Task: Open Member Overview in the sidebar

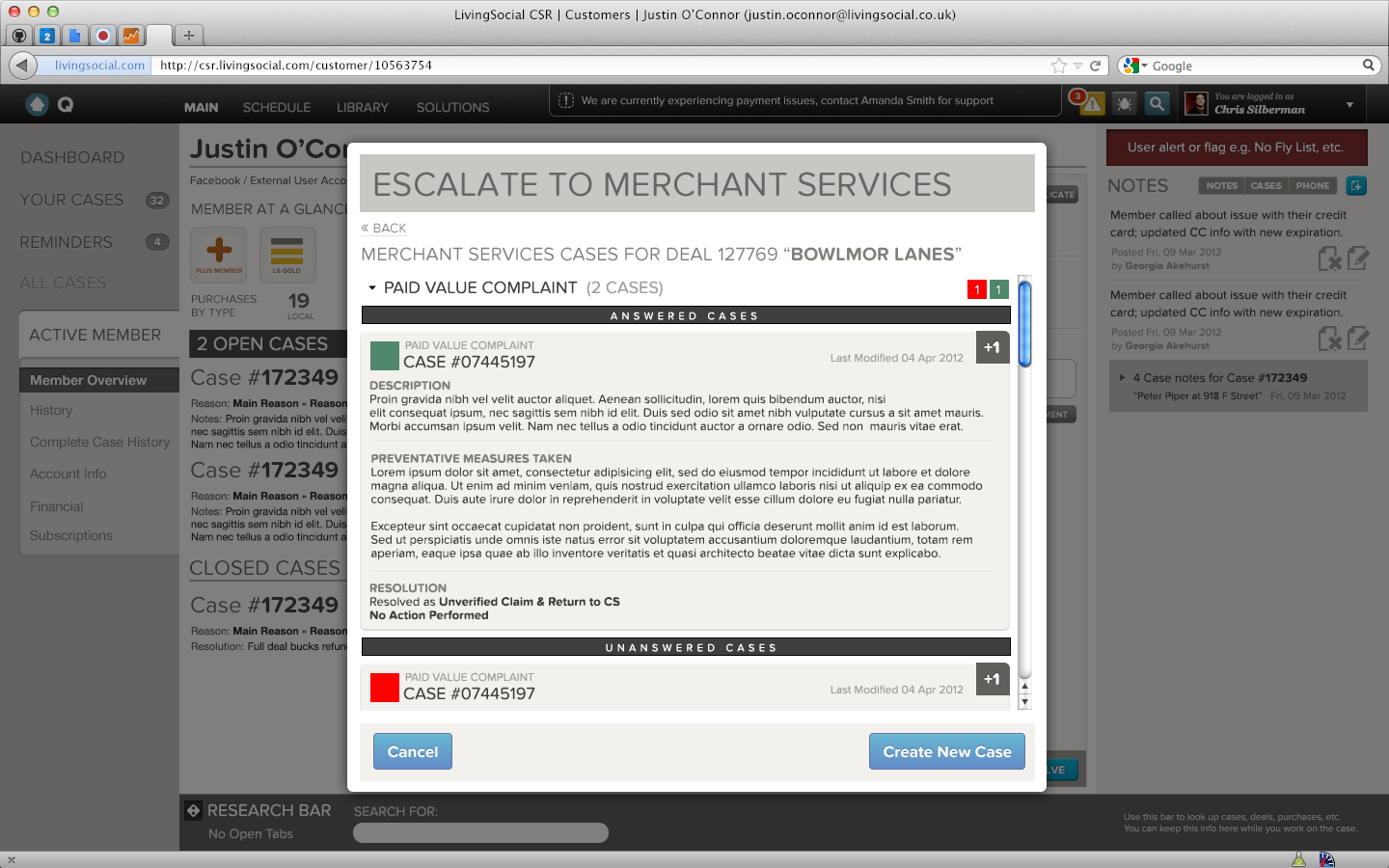Action: [99, 380]
